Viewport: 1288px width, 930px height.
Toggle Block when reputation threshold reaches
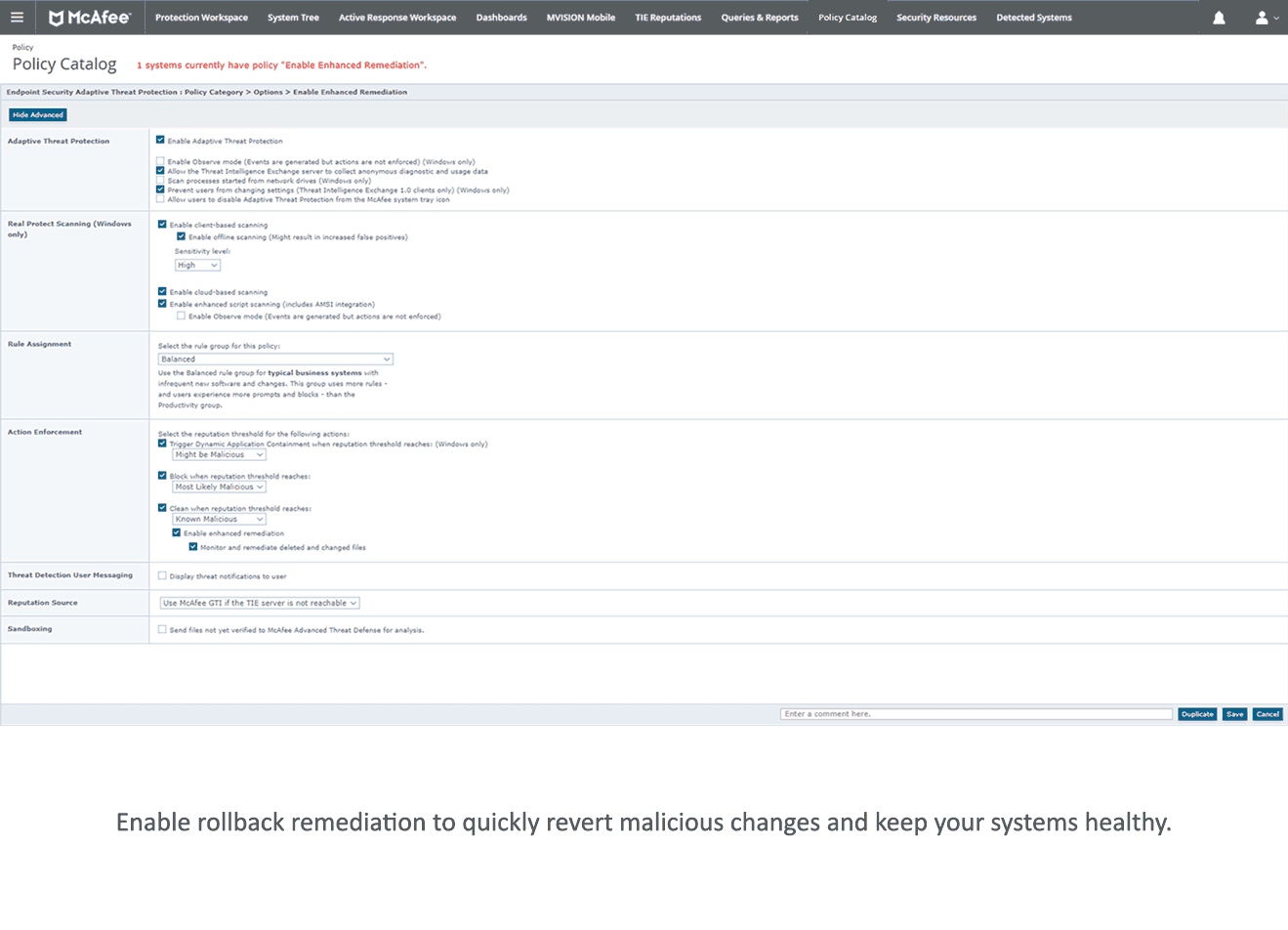pyautogui.click(x=162, y=476)
